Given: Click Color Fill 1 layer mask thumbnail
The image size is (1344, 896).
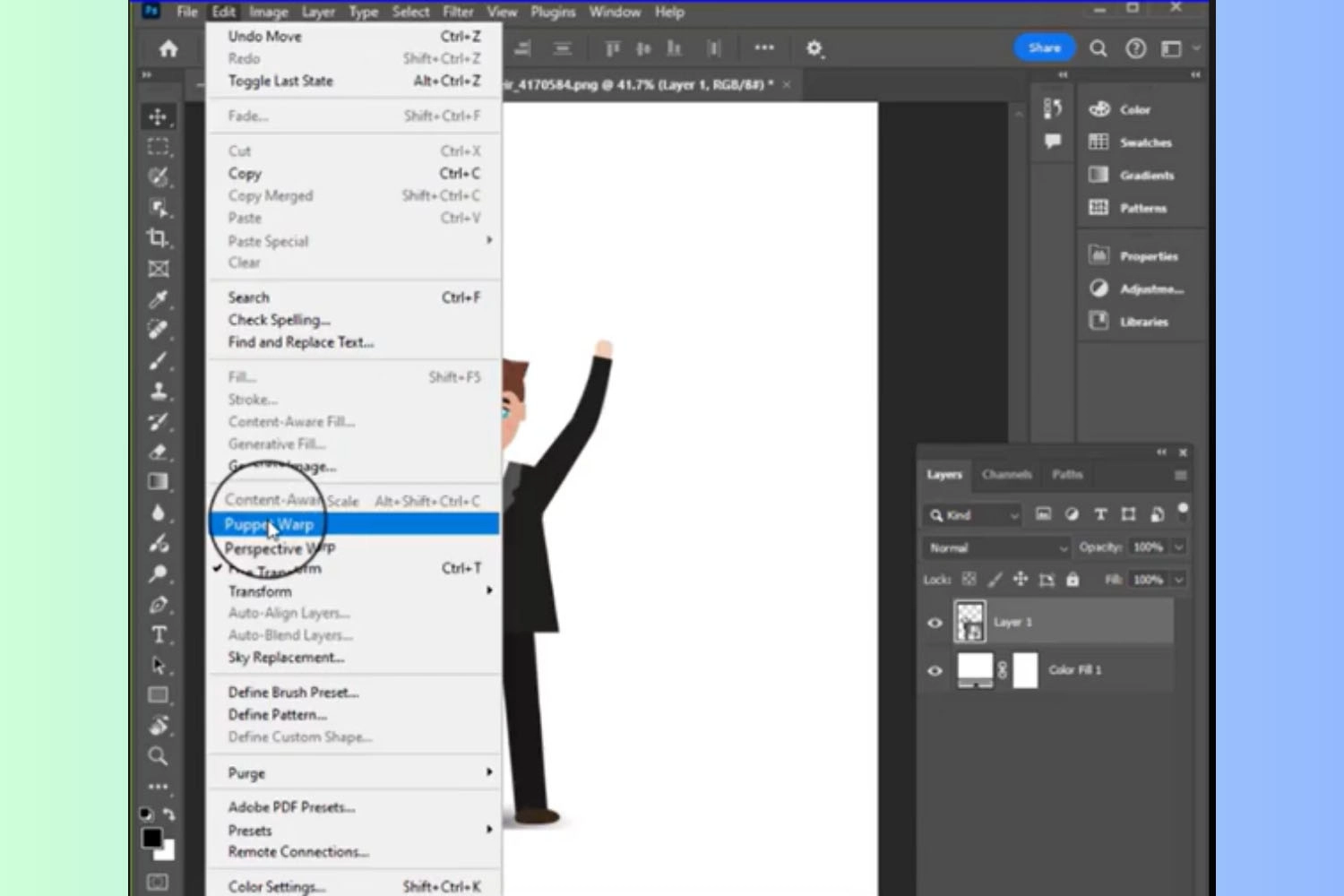Looking at the screenshot, I should 1025,670.
